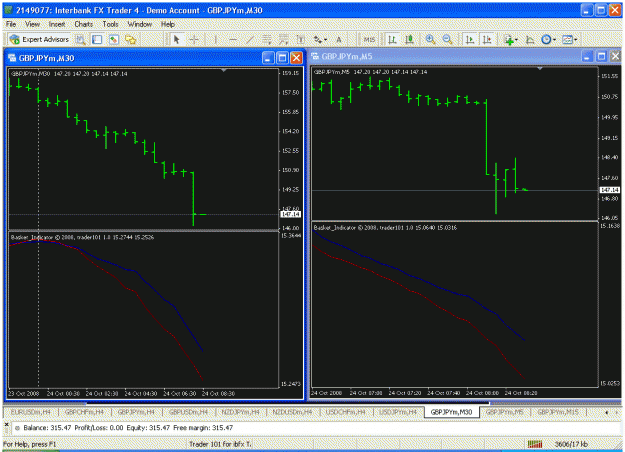
Task: Click the M15 timeframe button
Action: 369,39
